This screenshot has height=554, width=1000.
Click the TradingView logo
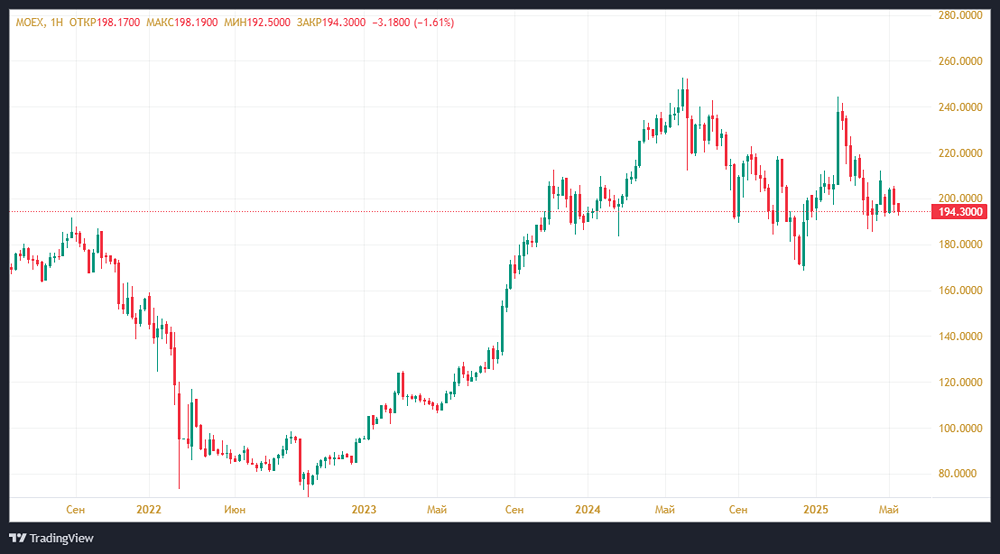[54, 538]
